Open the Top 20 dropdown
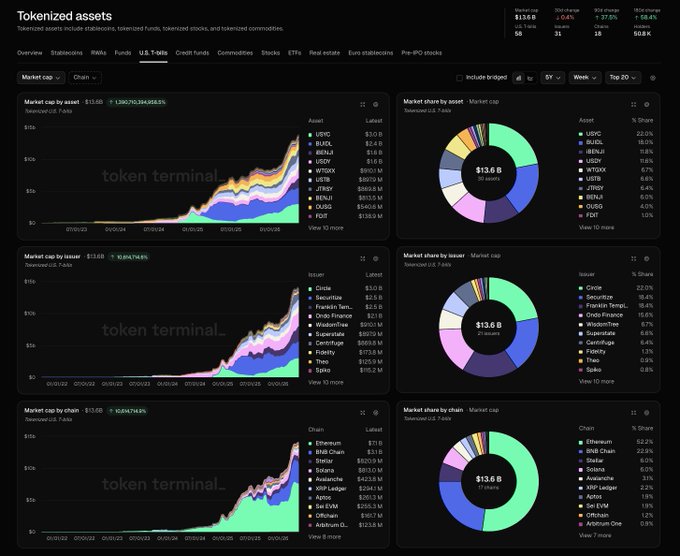The height and width of the screenshot is (556, 680). 623,78
